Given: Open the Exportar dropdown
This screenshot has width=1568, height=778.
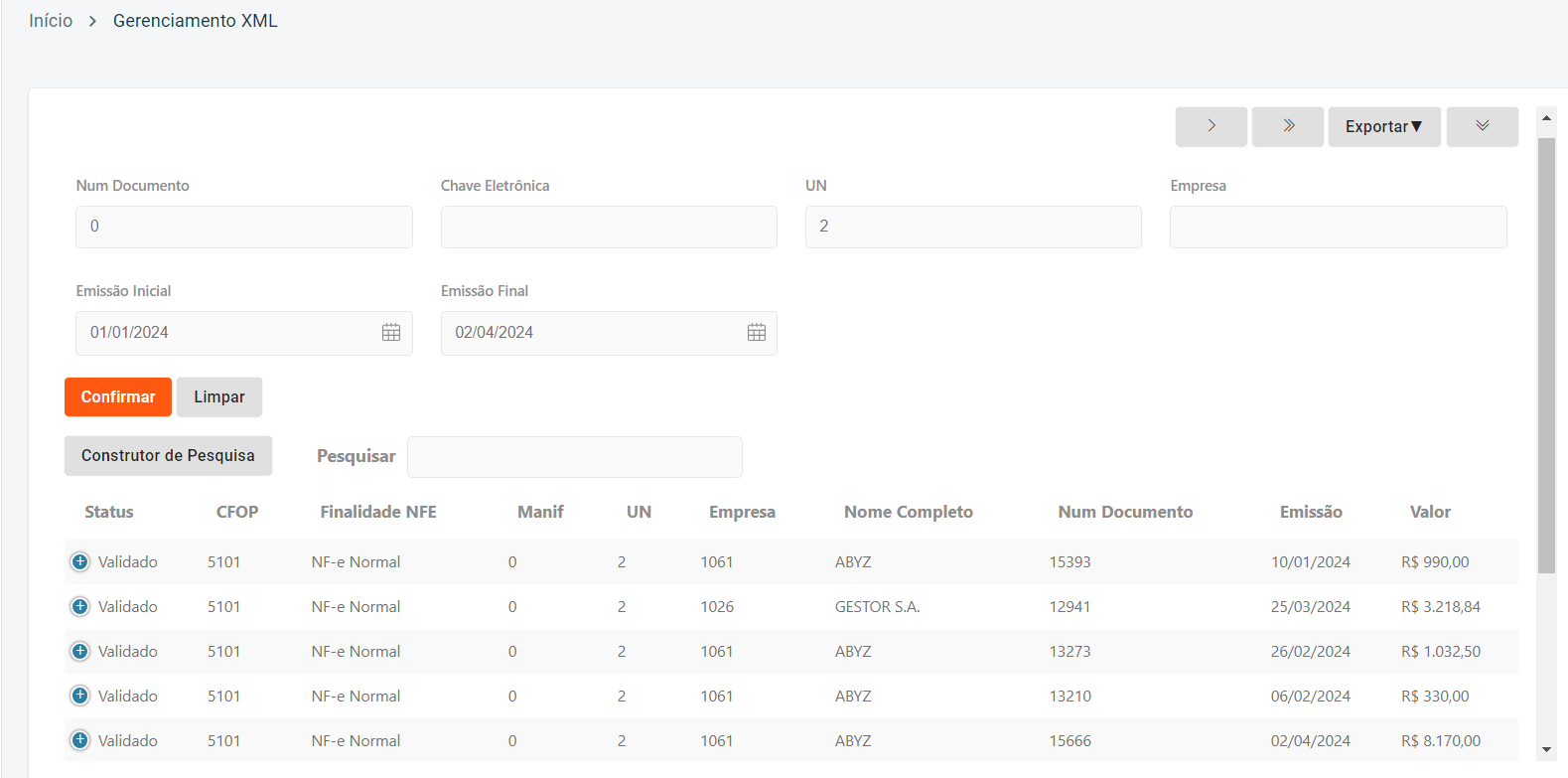Looking at the screenshot, I should point(1384,126).
